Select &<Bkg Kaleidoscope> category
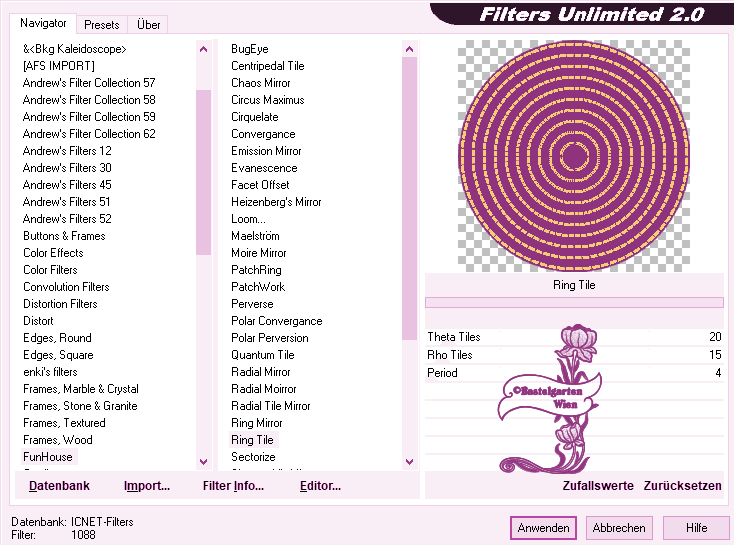Image resolution: width=734 pixels, height=545 pixels. pos(75,49)
